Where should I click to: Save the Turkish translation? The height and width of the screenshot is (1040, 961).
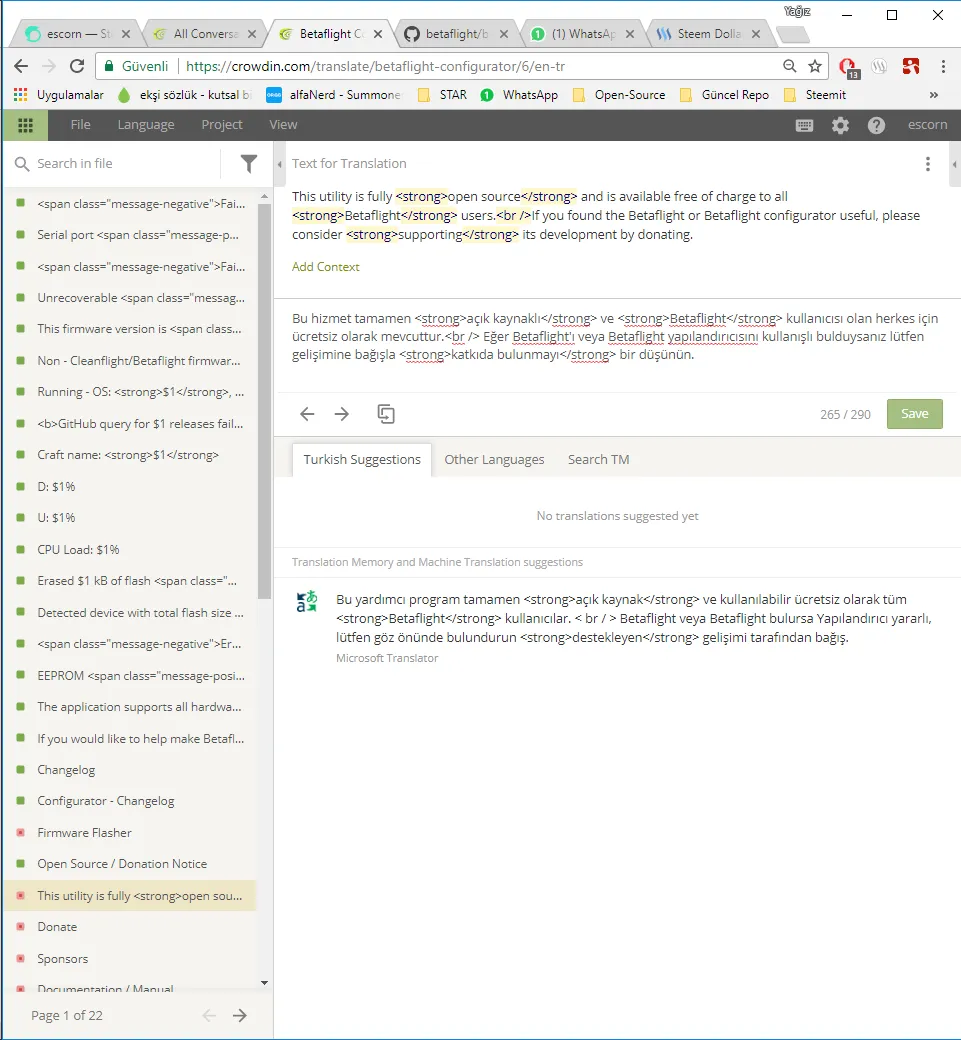click(914, 414)
